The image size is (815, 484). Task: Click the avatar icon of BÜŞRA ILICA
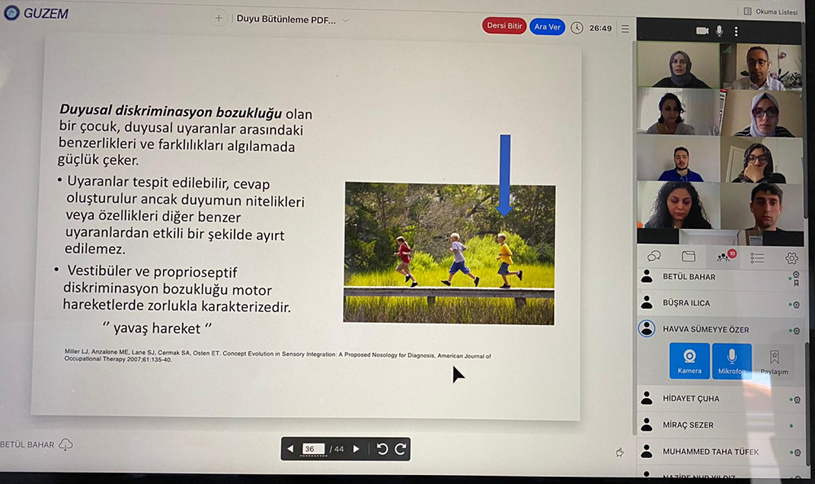click(x=647, y=302)
